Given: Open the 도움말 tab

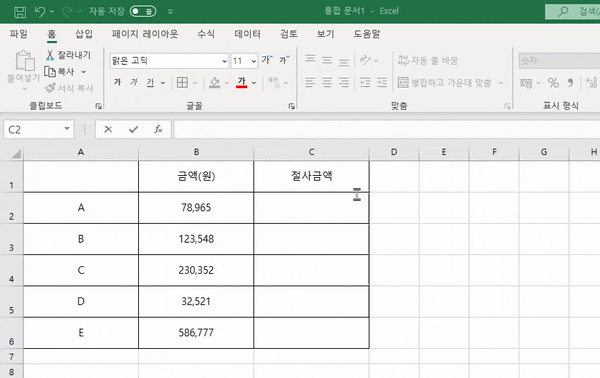Looking at the screenshot, I should click(367, 34).
